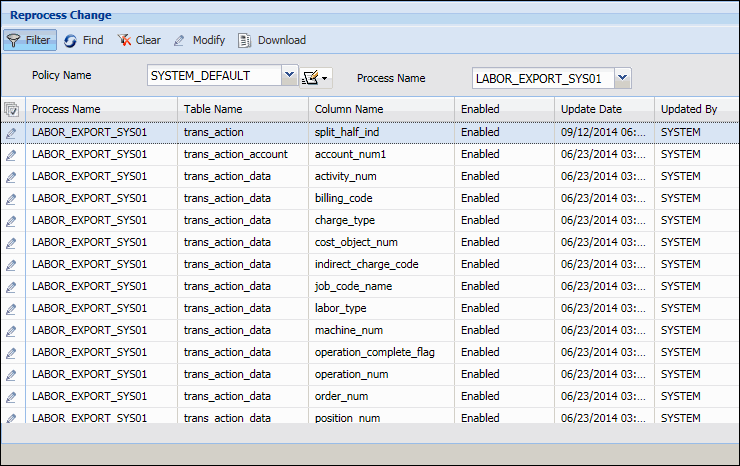Click edit pencil for labor_type row
740x466 pixels.
click(12, 308)
